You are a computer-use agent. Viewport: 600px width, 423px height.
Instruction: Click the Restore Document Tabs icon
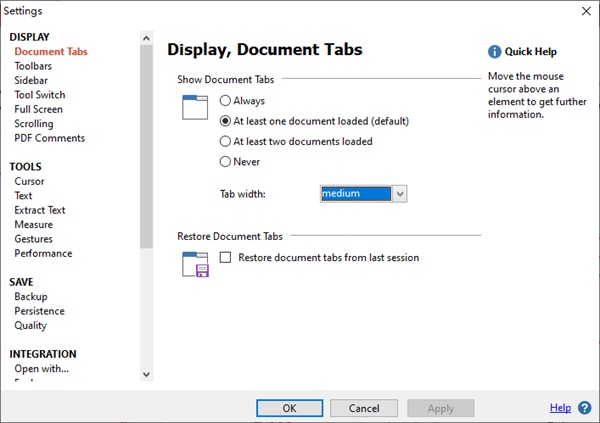[x=194, y=264]
